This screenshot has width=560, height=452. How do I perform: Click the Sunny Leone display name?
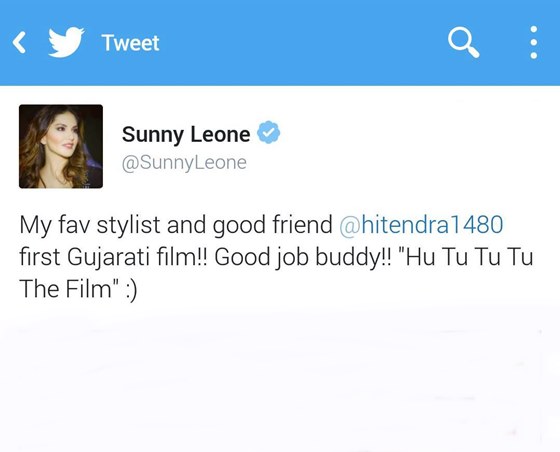point(186,134)
